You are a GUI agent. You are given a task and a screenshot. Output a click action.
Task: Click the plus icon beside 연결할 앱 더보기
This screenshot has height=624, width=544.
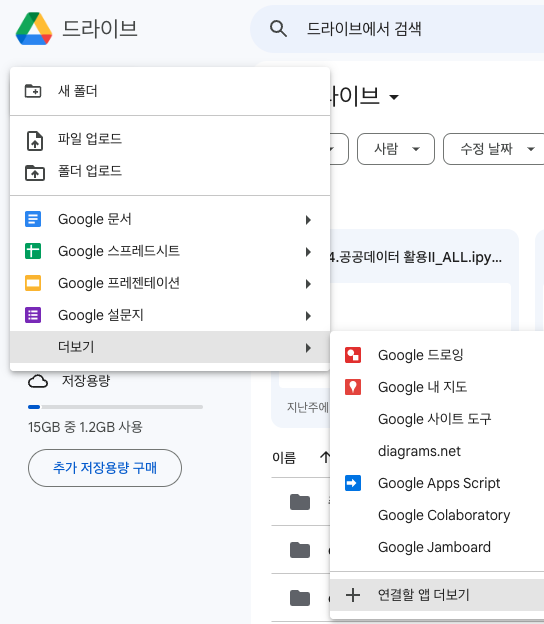coord(353,595)
